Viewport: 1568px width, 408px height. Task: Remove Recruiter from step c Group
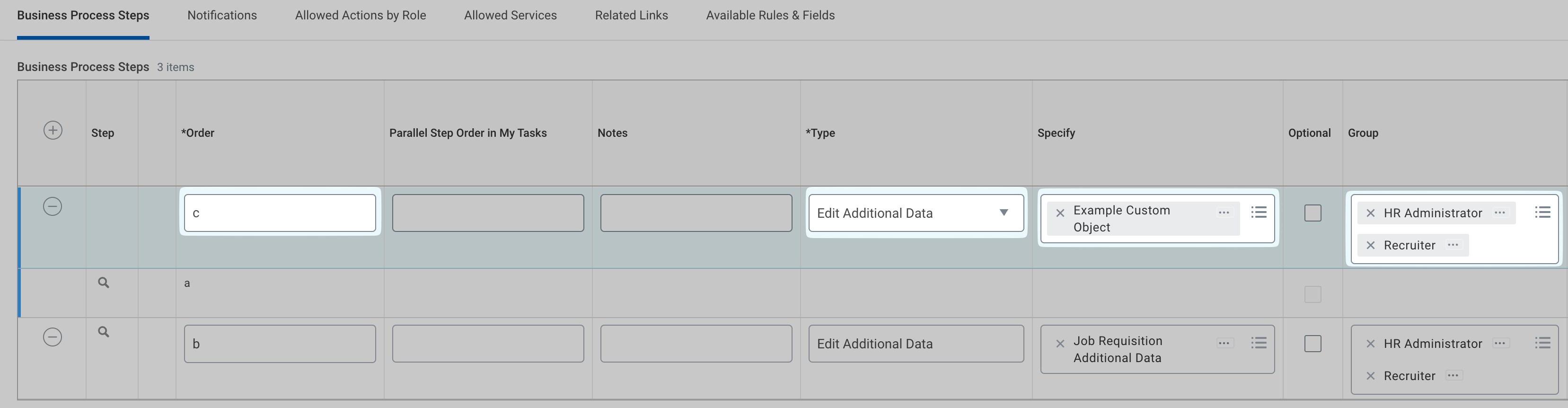coord(1370,245)
